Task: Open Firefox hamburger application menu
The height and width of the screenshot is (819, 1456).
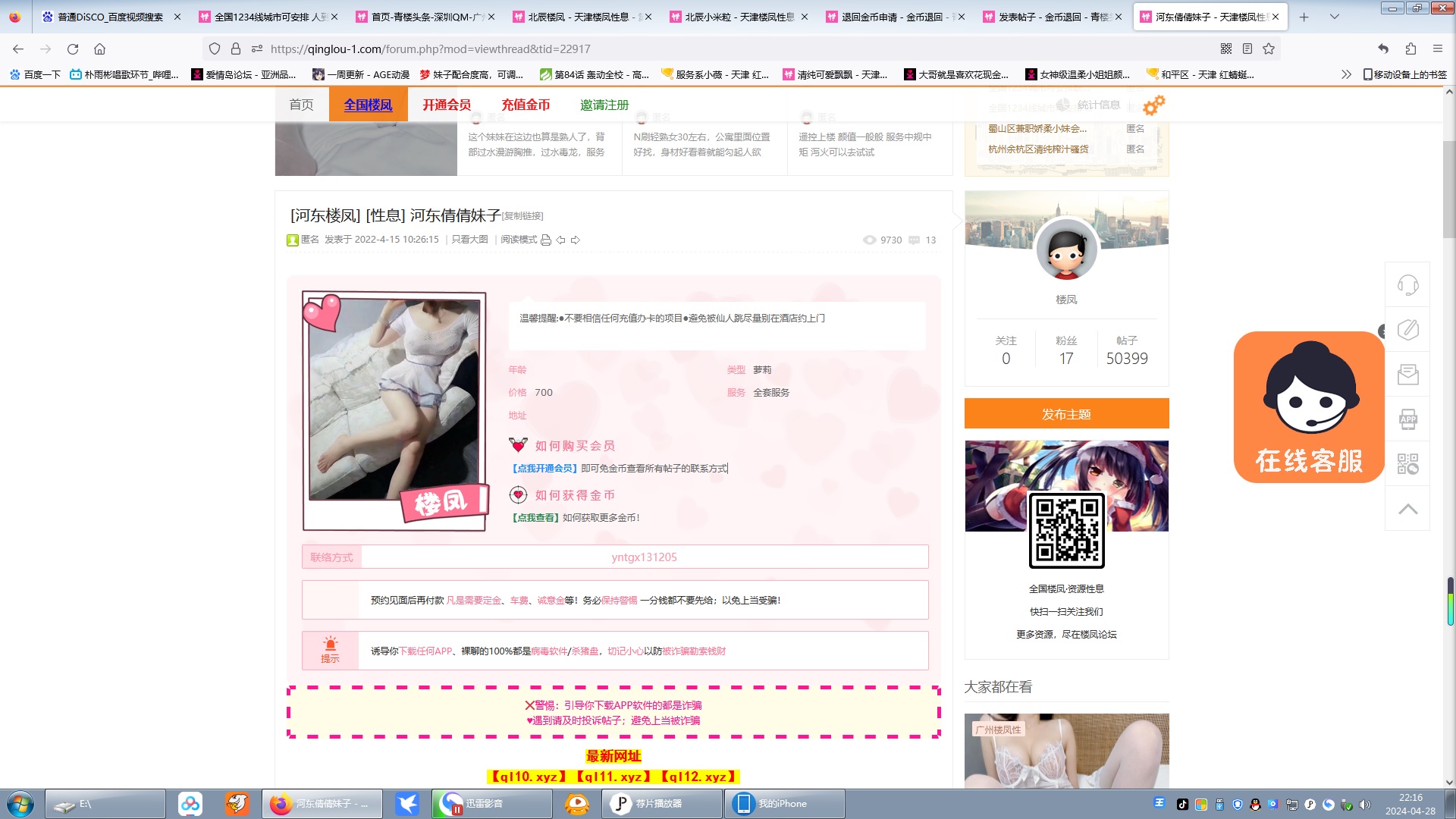Action: pyautogui.click(x=1437, y=49)
